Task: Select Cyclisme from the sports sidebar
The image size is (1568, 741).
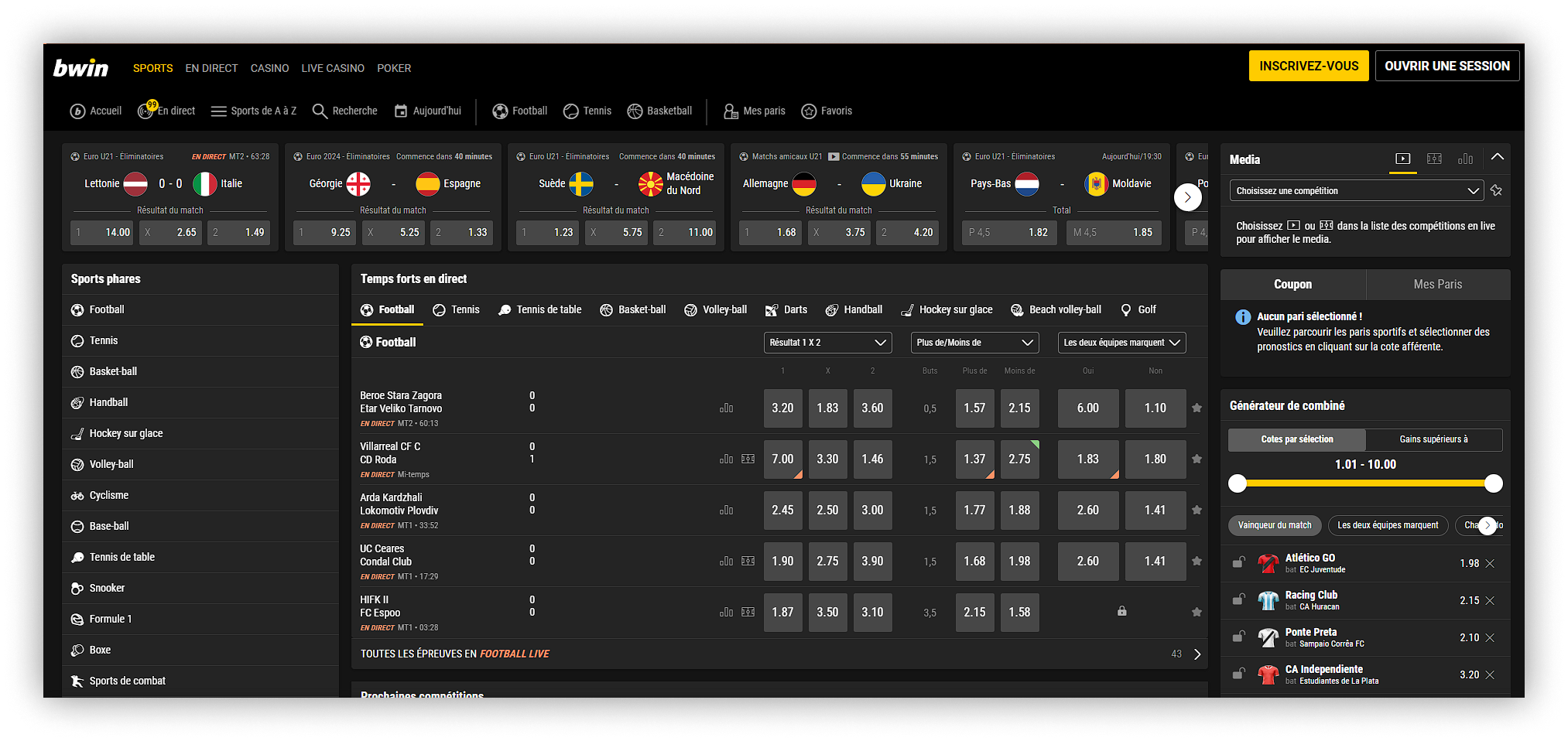Action: [108, 495]
